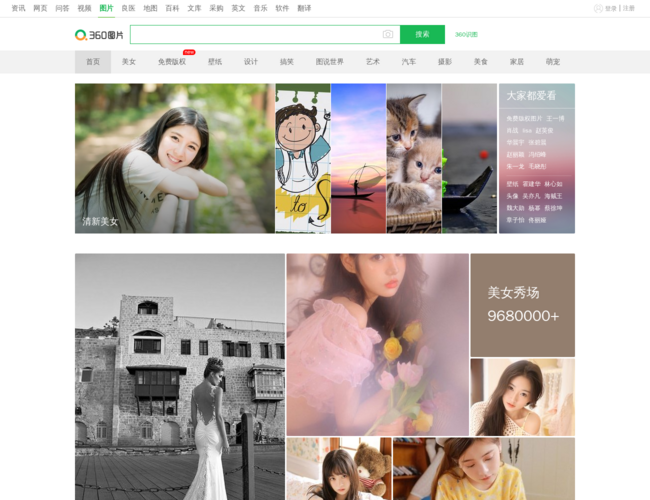Select the 汽车 category tab
The width and height of the screenshot is (650, 500).
tap(409, 62)
